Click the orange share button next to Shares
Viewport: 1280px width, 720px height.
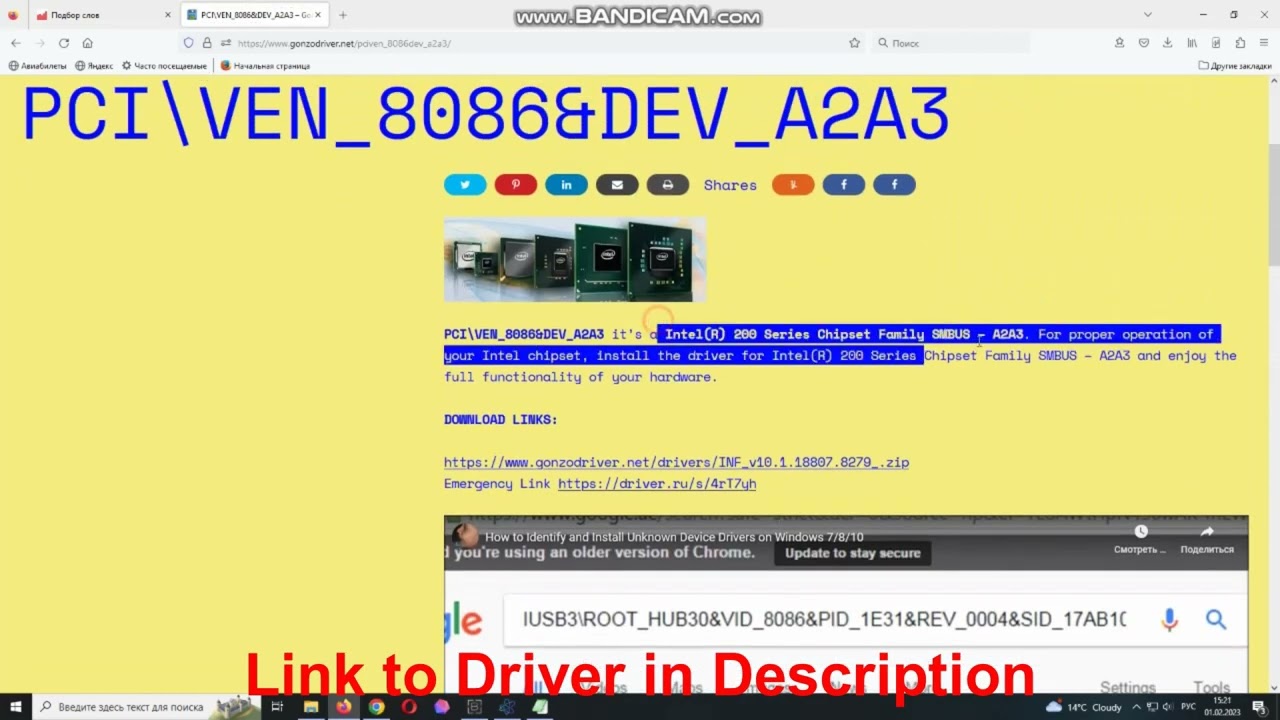pyautogui.click(x=793, y=185)
